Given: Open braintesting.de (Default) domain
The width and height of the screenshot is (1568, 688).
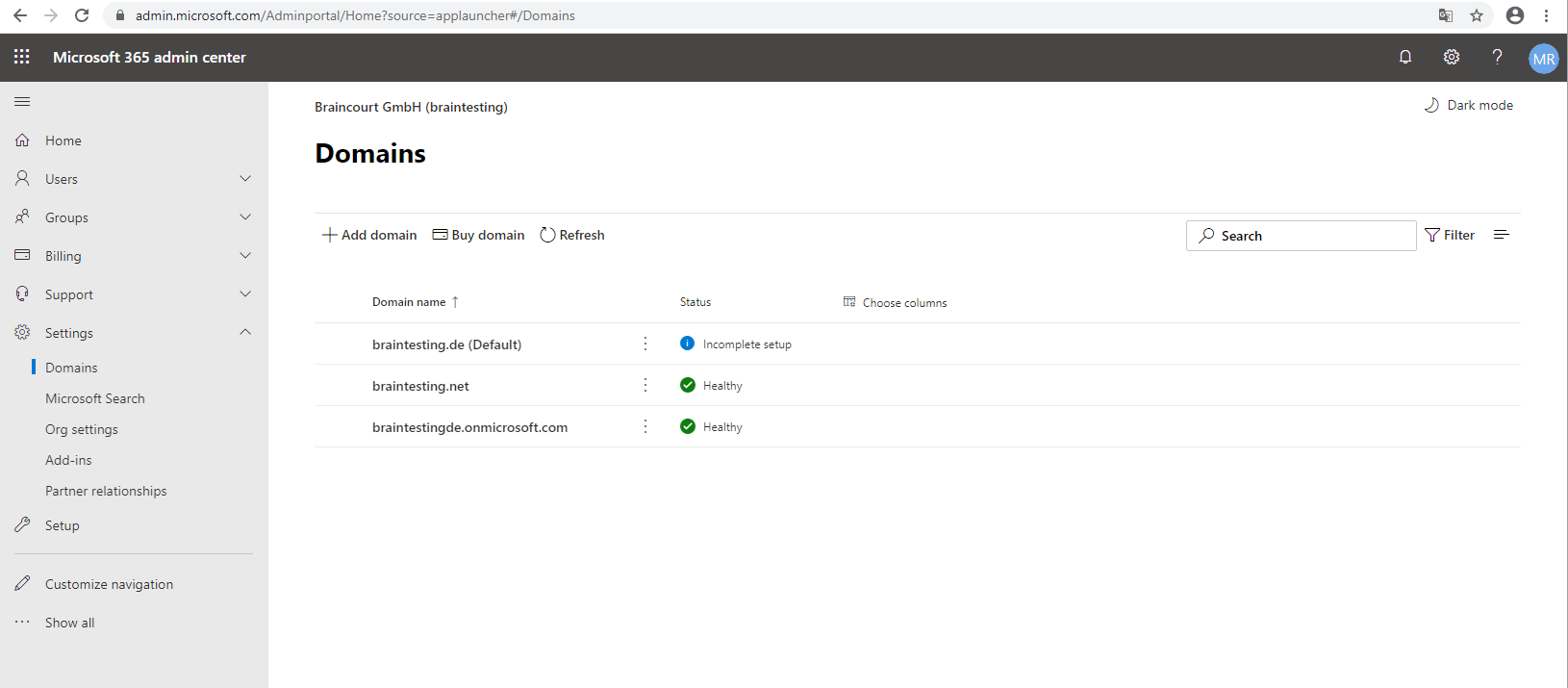Looking at the screenshot, I should click(x=446, y=344).
